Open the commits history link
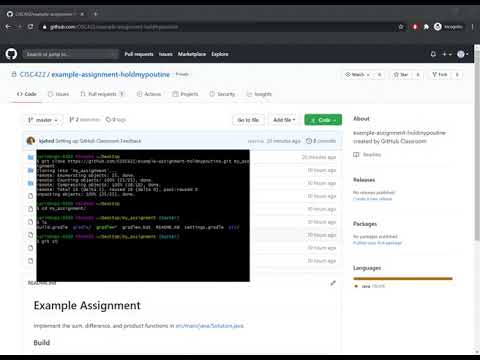 321,141
